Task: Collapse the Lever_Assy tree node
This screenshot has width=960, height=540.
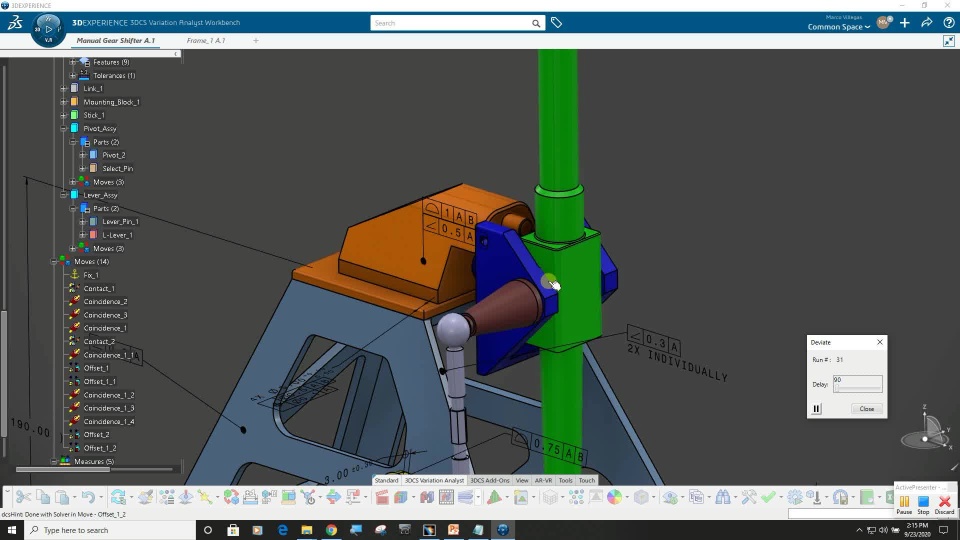Action: coord(64,195)
